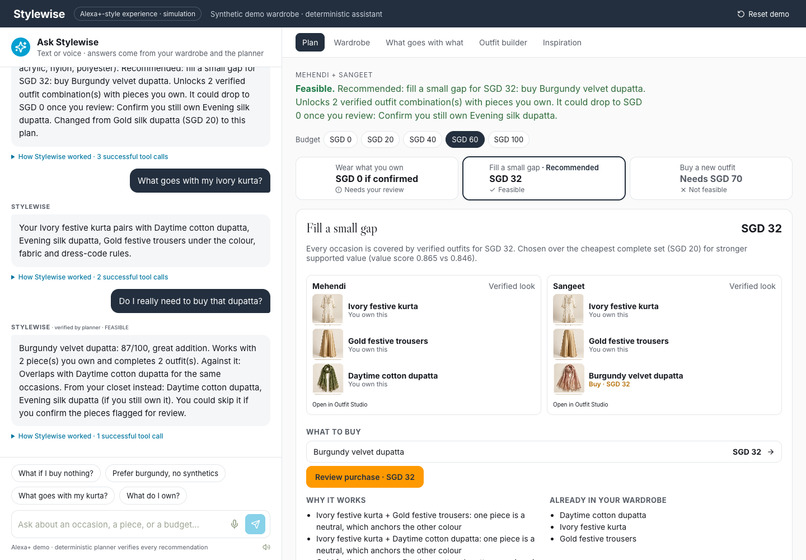Click the Burgundy velvet dupatta purchase row

tap(544, 452)
